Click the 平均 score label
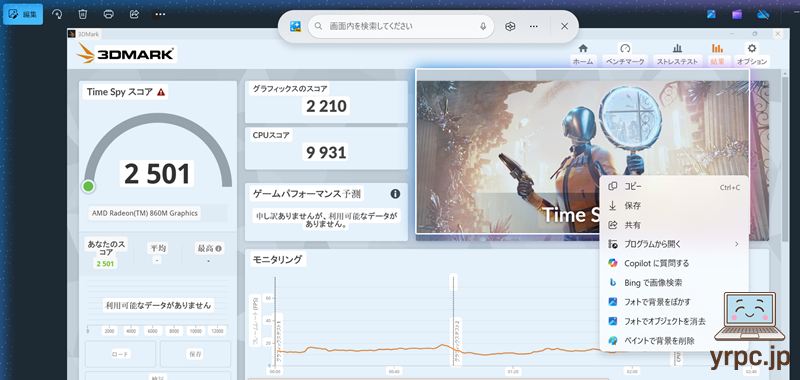This screenshot has width=800, height=380. point(158,248)
